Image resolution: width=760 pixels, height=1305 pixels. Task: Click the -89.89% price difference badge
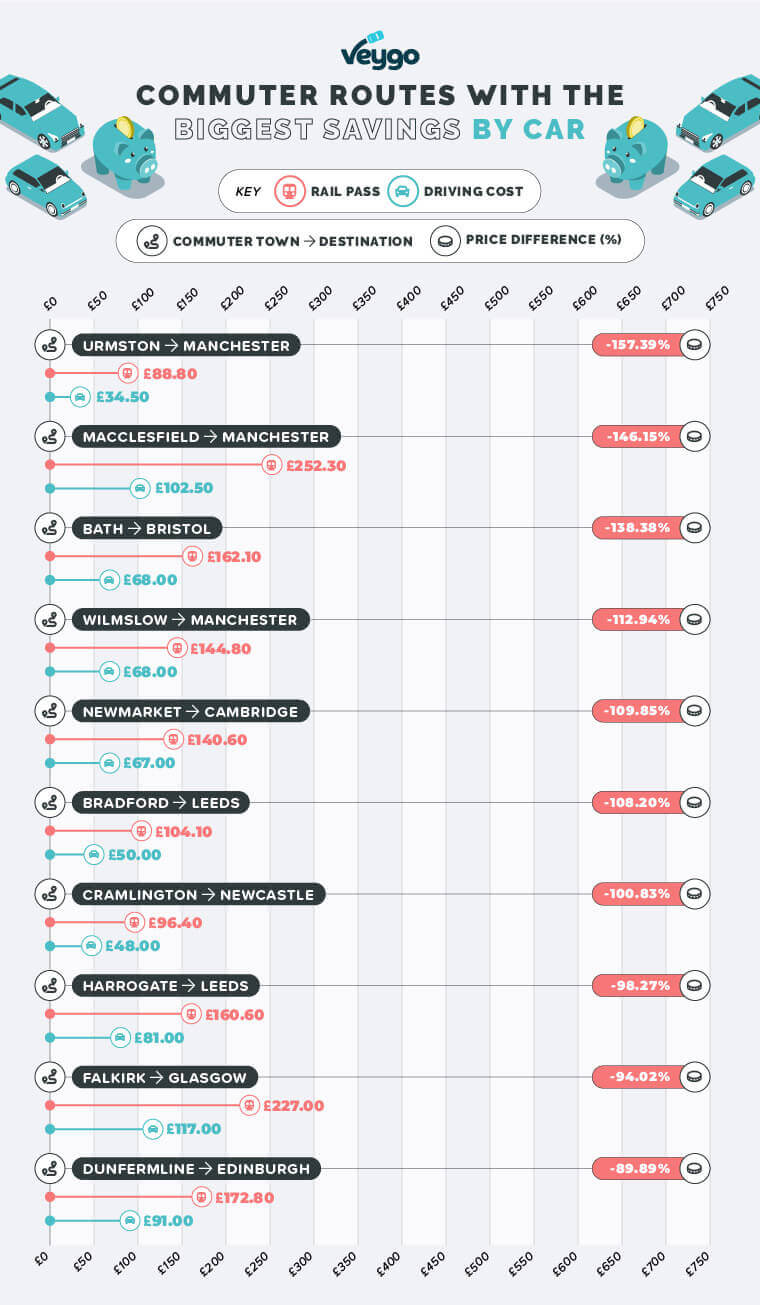[x=637, y=1168]
